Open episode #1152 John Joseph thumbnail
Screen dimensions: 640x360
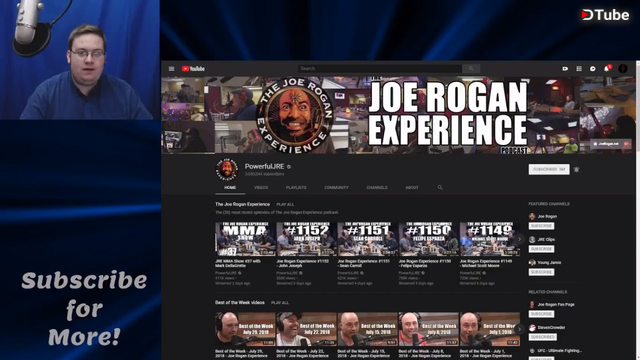(x=306, y=239)
